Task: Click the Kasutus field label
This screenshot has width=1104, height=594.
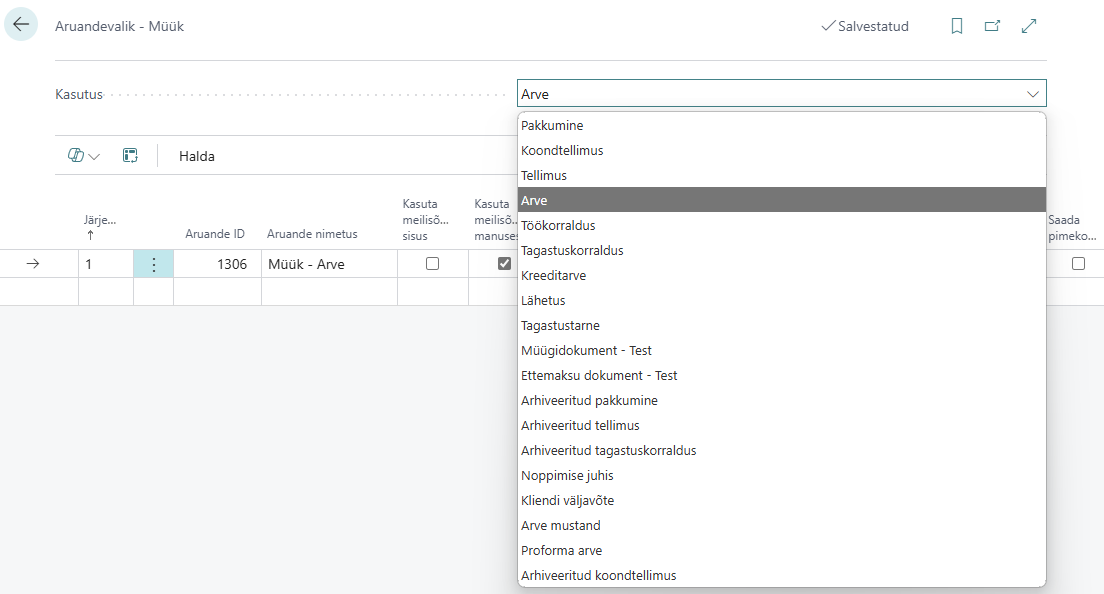Action: (79, 94)
